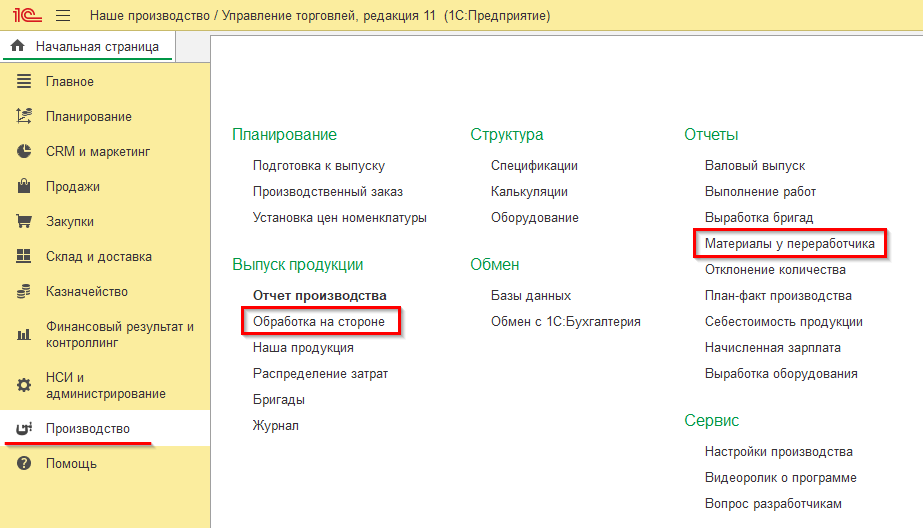Open Настройки производства
The width and height of the screenshot is (923, 528).
(778, 451)
